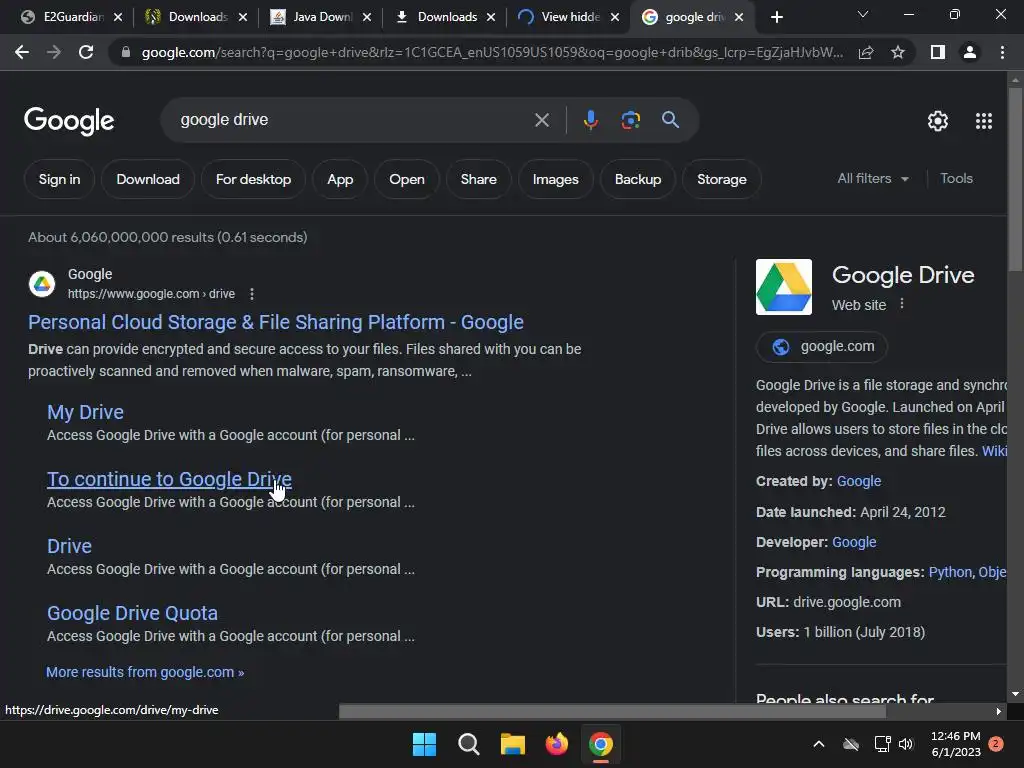Open the notifications badge

coord(996,744)
